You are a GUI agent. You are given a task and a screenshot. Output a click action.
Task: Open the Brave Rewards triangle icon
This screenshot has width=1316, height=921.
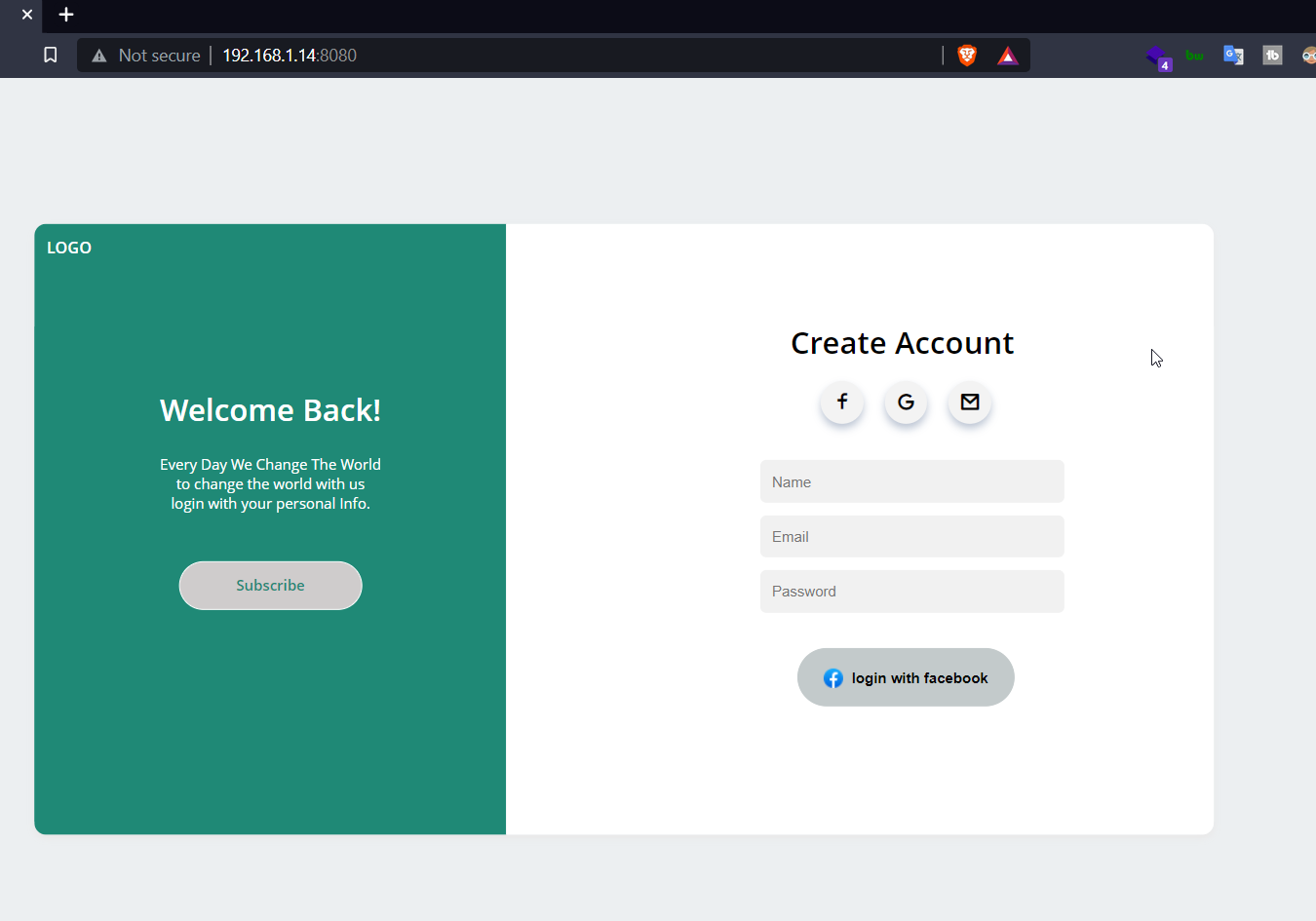click(x=1008, y=56)
